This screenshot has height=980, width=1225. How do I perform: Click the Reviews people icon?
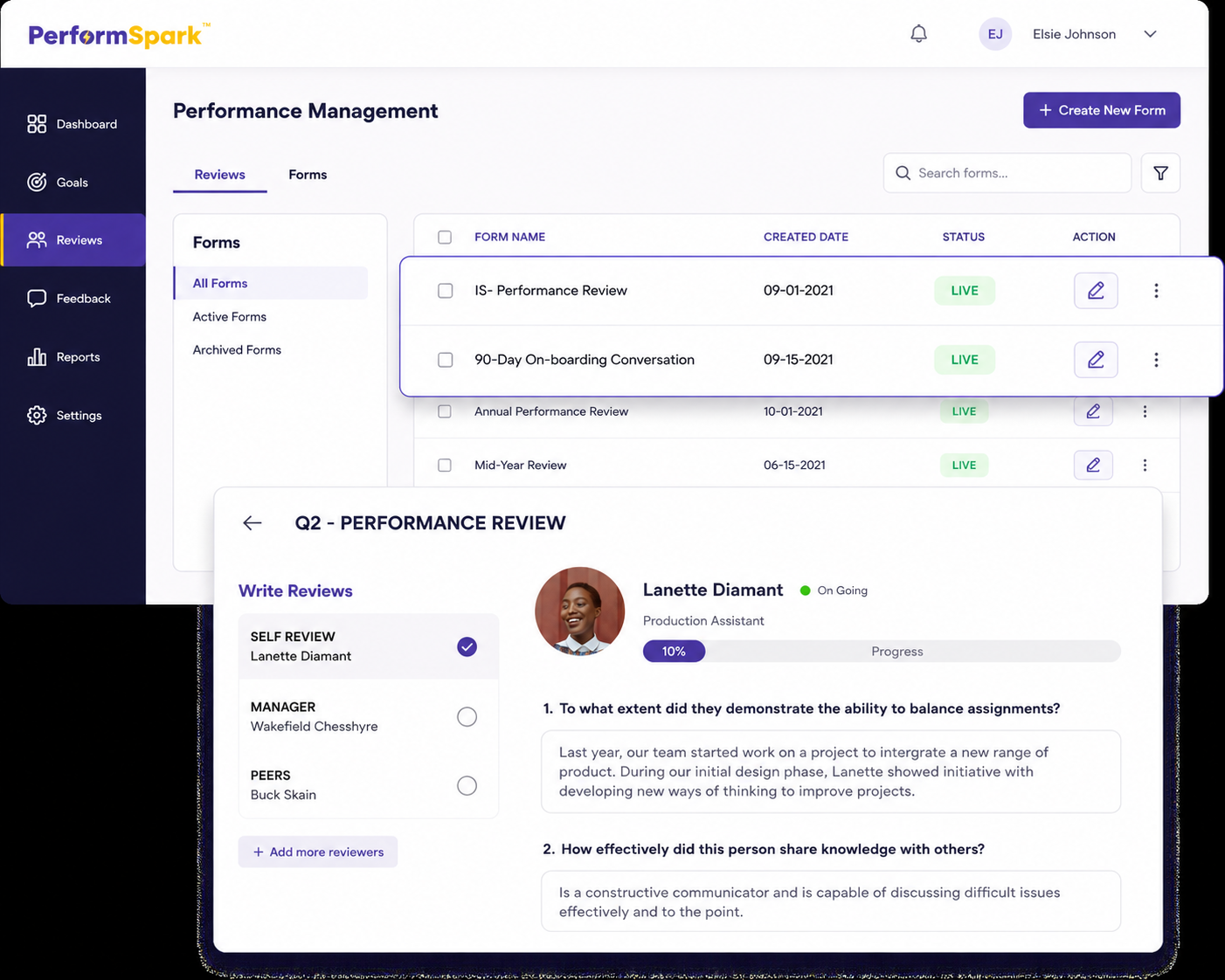(x=37, y=239)
